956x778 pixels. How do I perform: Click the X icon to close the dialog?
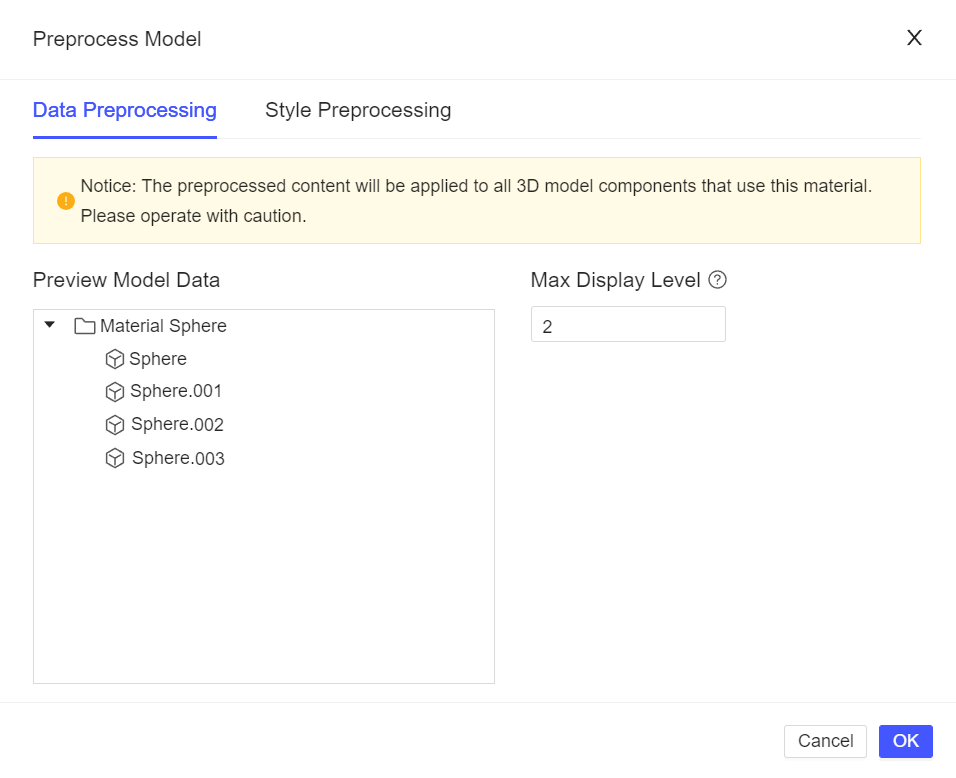[913, 38]
